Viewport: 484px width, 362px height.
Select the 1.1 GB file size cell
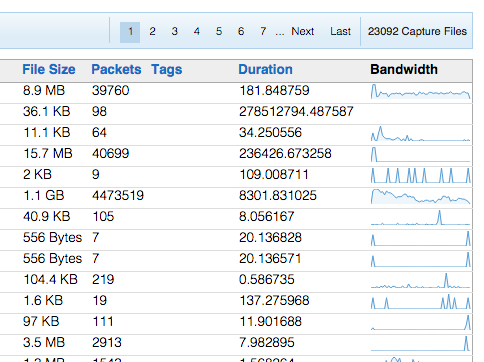coord(43,196)
